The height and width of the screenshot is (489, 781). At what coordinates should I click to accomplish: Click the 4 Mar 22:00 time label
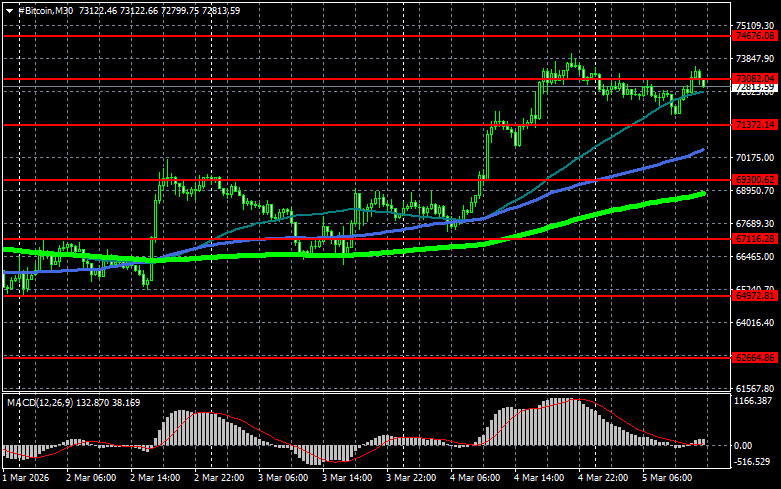(x=603, y=478)
